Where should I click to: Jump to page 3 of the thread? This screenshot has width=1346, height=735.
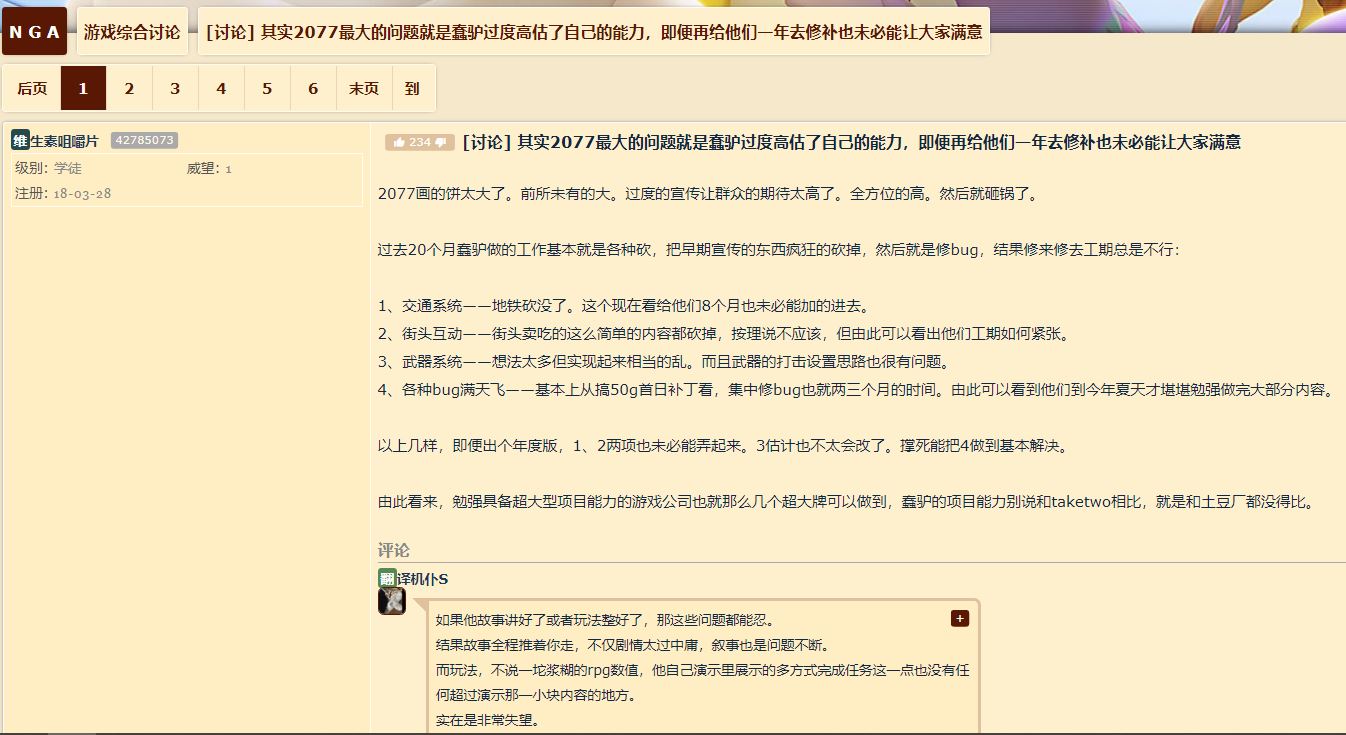coord(175,89)
